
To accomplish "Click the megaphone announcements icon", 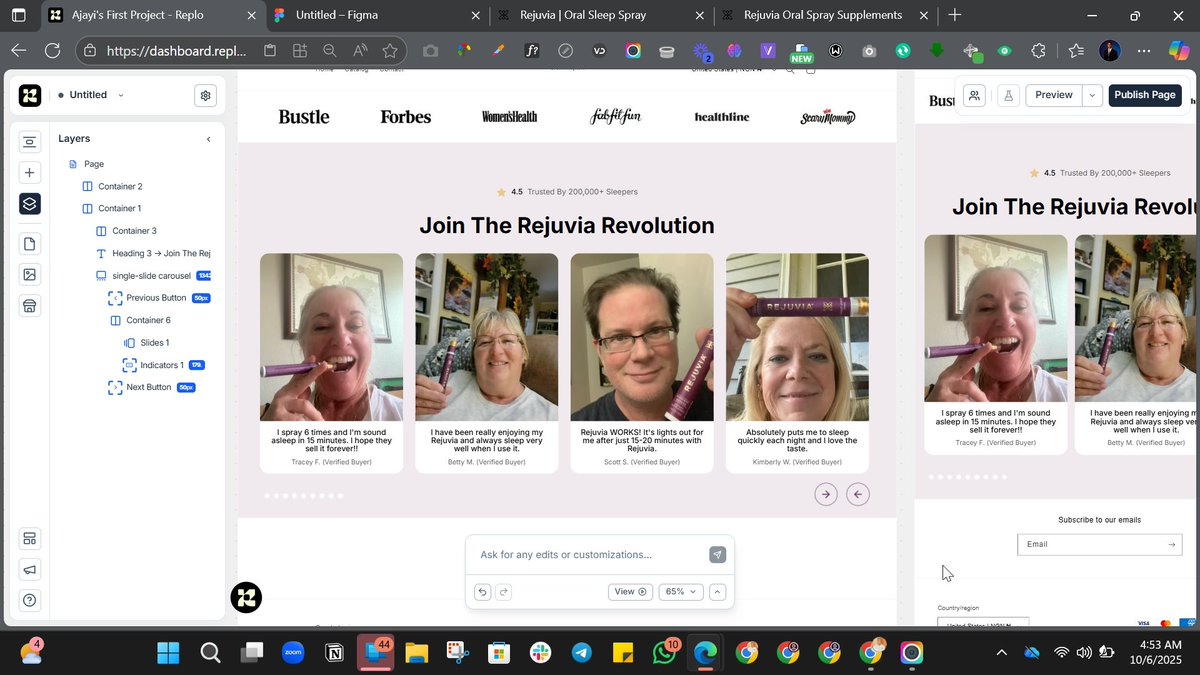I will 30,570.
